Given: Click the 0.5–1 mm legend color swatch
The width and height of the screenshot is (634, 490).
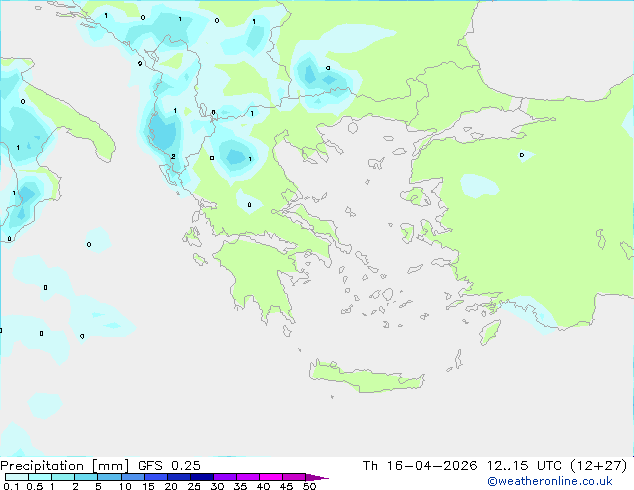Looking at the screenshot, I should (x=40, y=477).
